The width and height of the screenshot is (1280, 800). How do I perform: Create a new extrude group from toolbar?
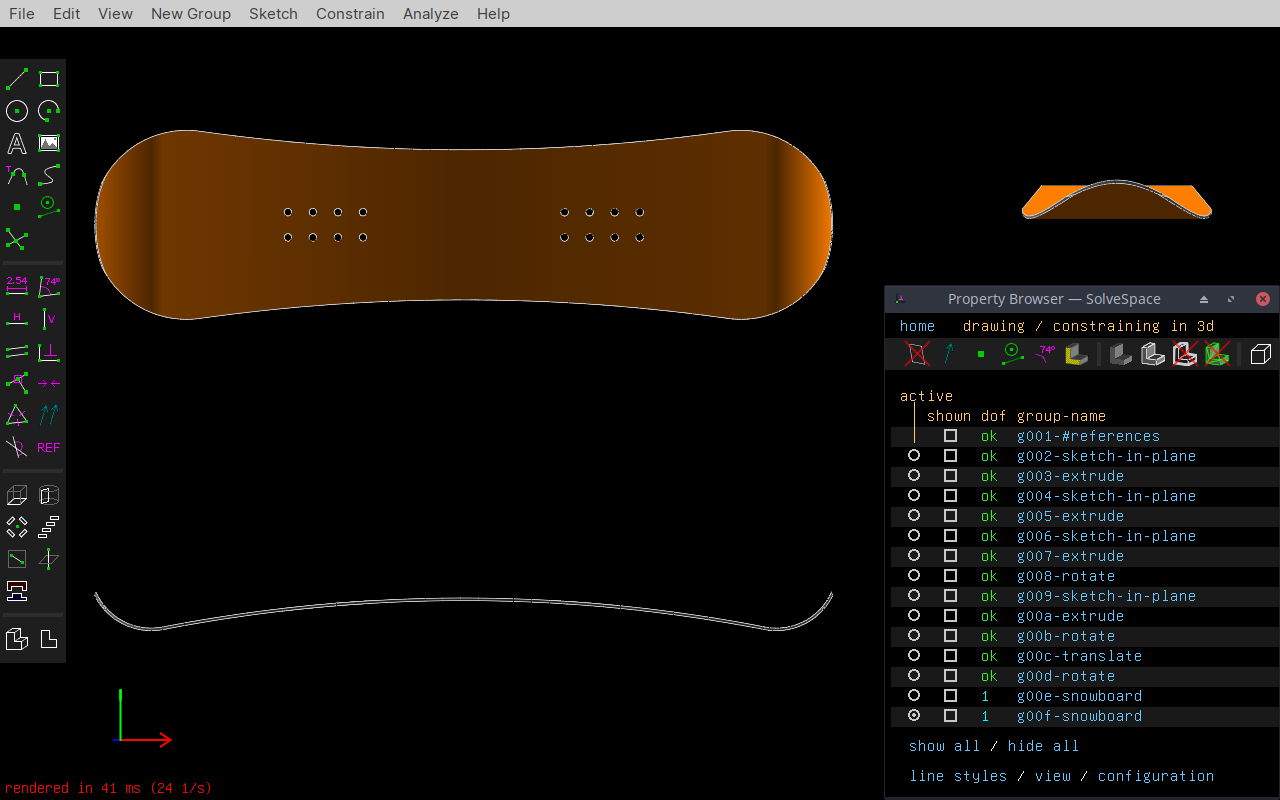pos(17,495)
